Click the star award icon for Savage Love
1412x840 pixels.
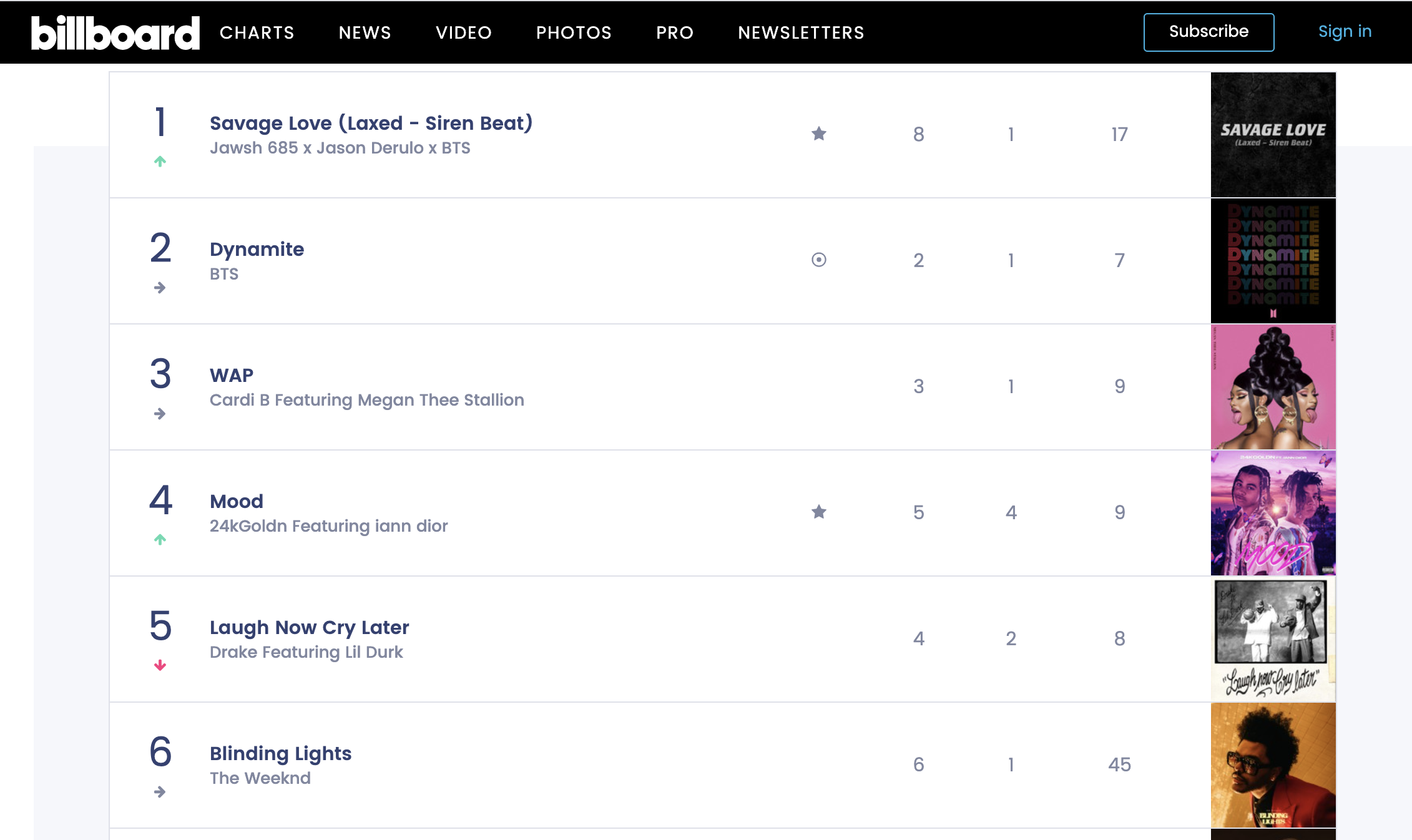819,134
